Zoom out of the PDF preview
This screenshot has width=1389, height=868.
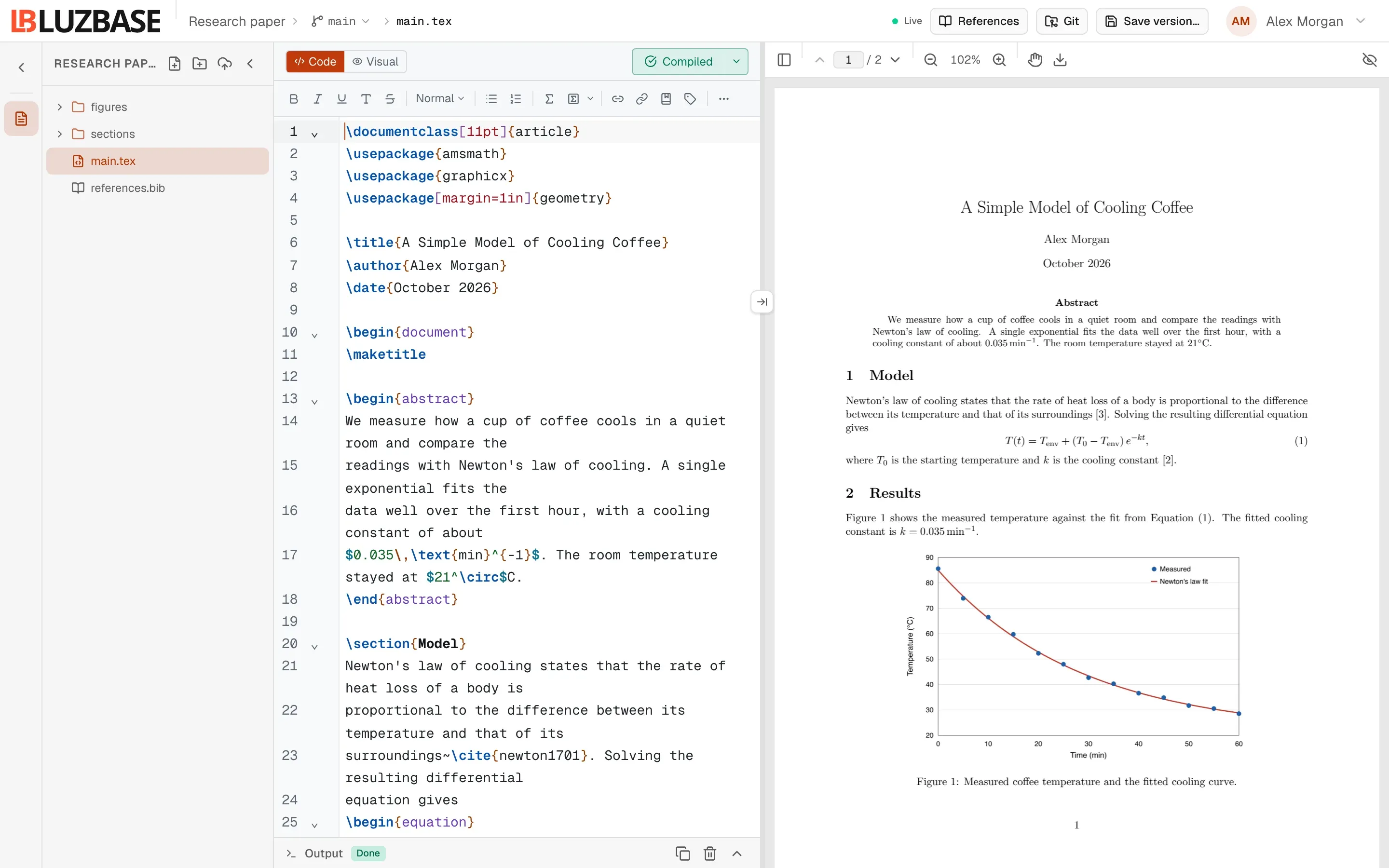[x=930, y=60]
